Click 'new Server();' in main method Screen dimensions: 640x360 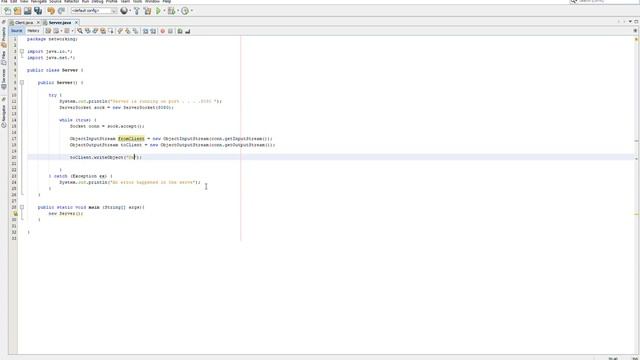[66, 213]
